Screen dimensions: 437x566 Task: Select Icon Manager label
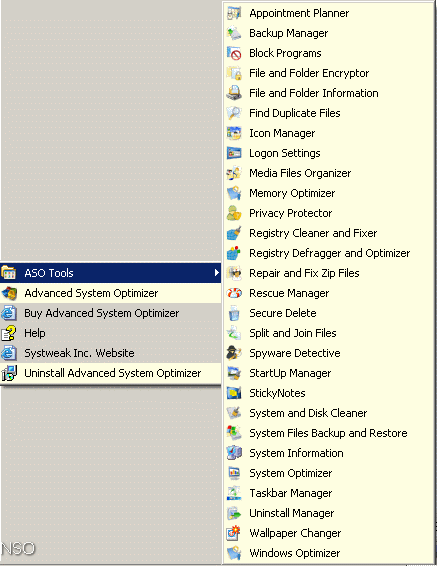coord(282,133)
